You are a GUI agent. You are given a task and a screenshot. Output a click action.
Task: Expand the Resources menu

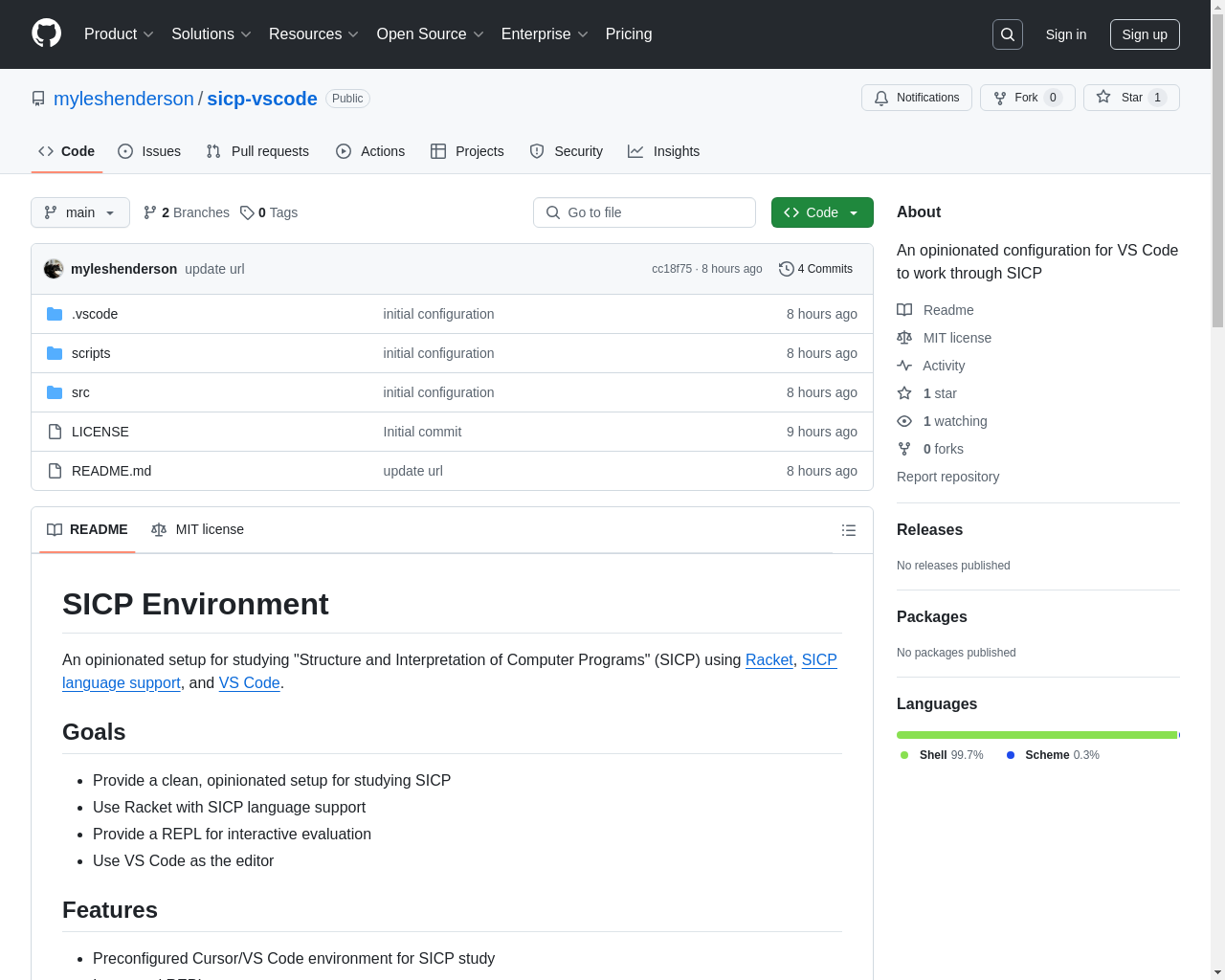(314, 34)
